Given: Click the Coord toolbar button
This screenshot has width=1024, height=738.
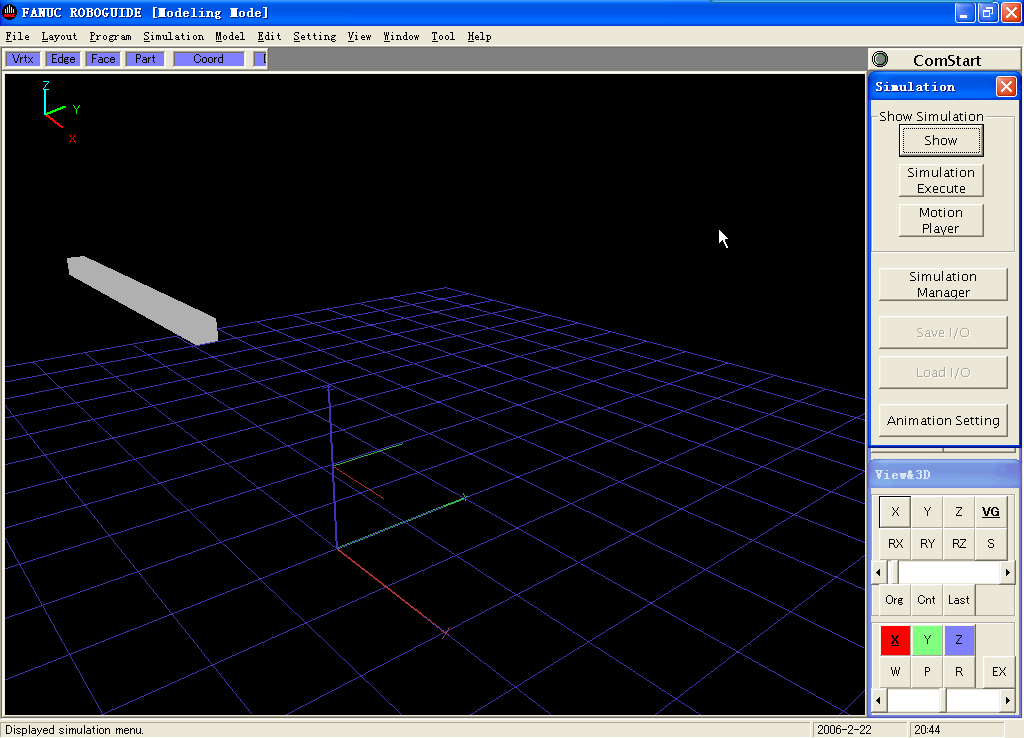Looking at the screenshot, I should pyautogui.click(x=208, y=59).
